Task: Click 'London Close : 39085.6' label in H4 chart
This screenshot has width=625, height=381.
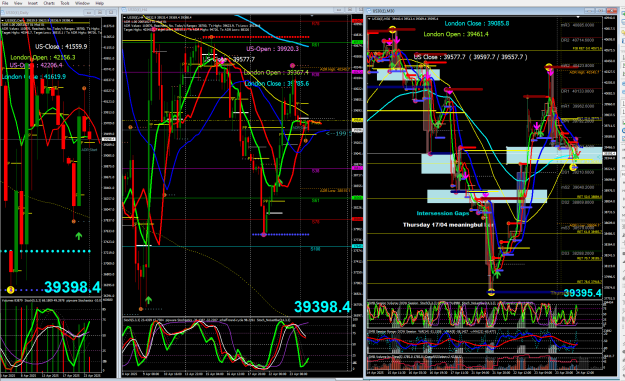Action: click(x=277, y=84)
